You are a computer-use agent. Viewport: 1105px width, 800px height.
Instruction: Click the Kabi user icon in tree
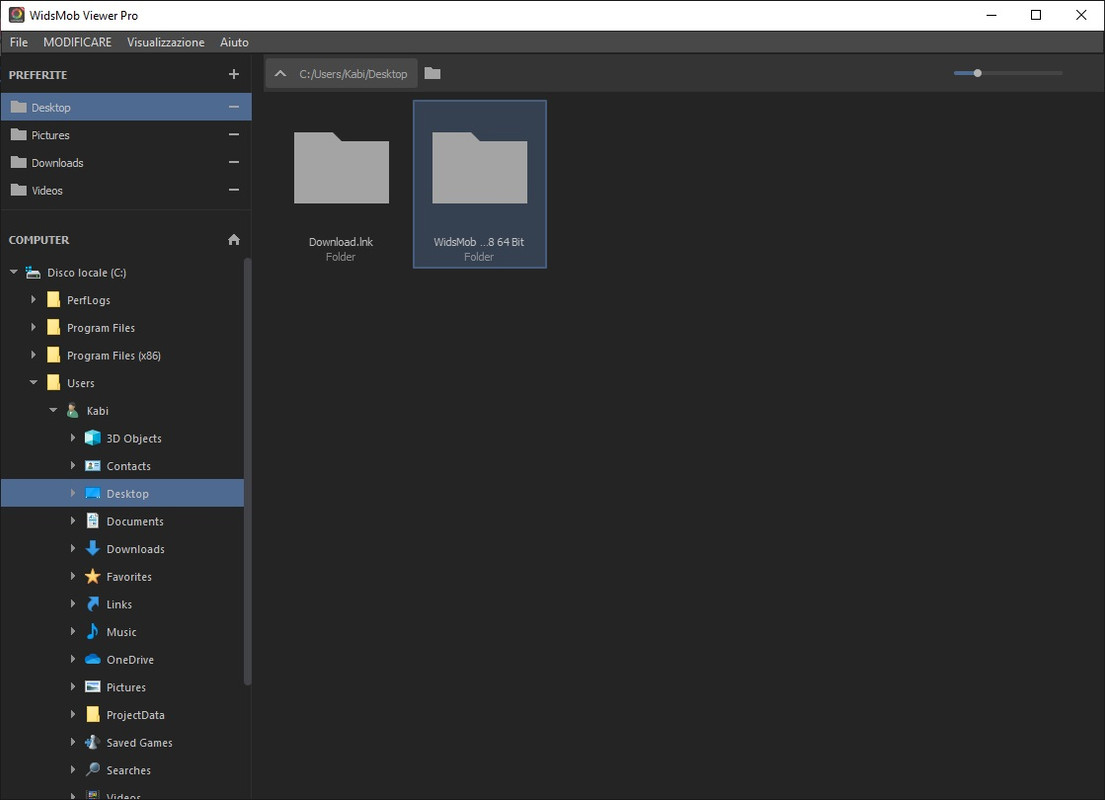pos(73,410)
